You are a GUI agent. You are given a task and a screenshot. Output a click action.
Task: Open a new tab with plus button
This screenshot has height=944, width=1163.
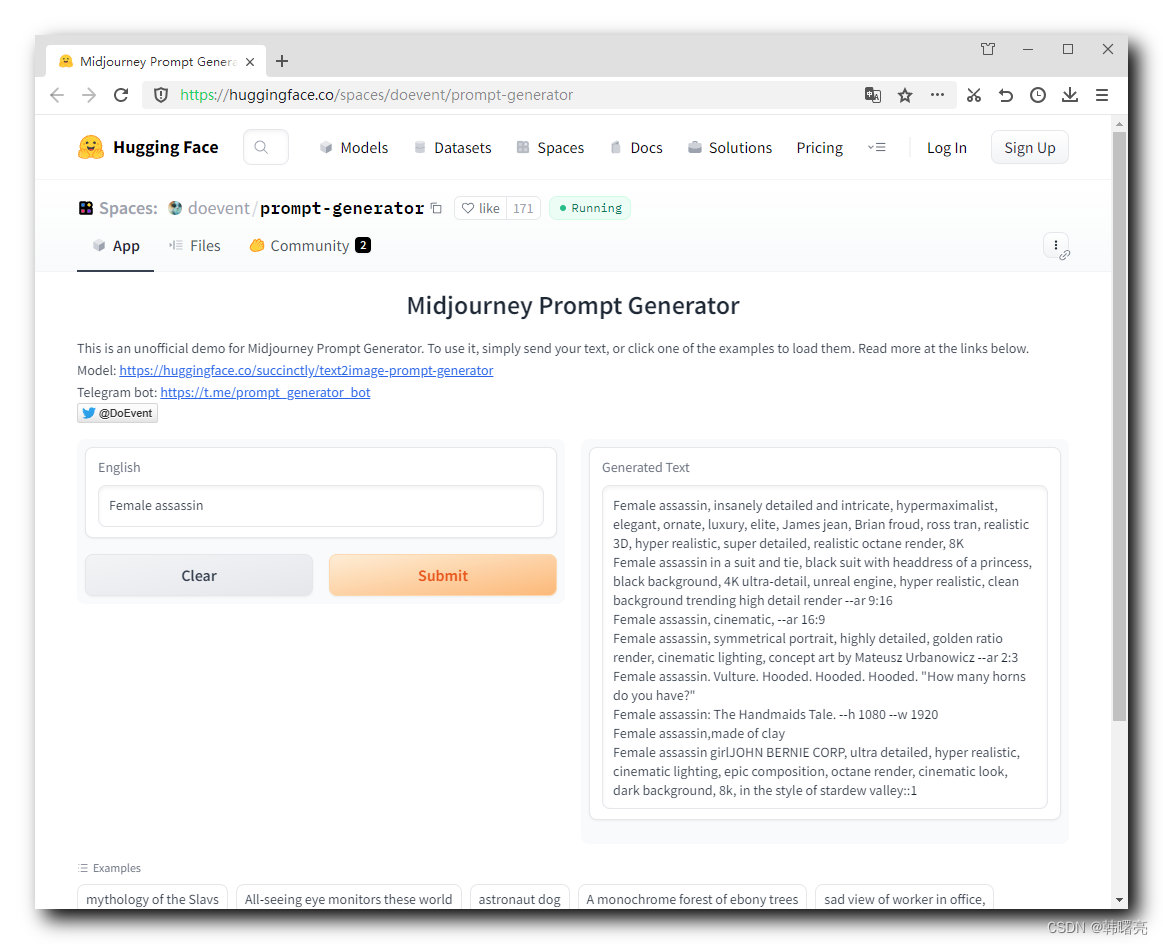(x=282, y=62)
